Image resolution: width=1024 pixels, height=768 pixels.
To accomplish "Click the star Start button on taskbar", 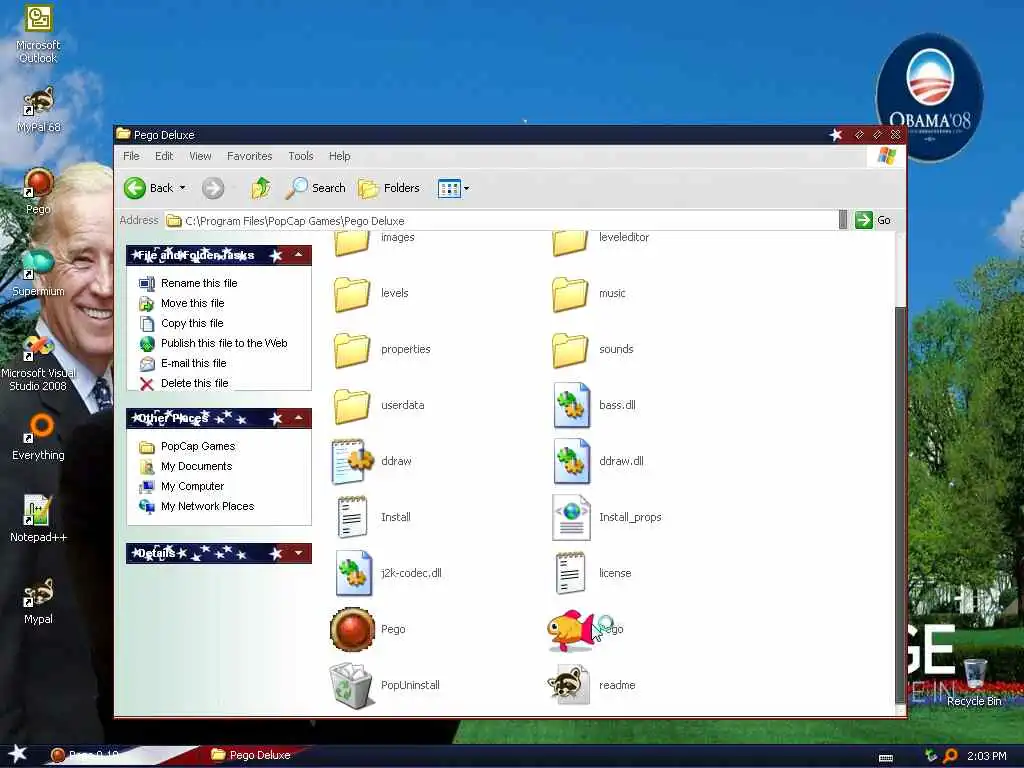I will (x=17, y=754).
